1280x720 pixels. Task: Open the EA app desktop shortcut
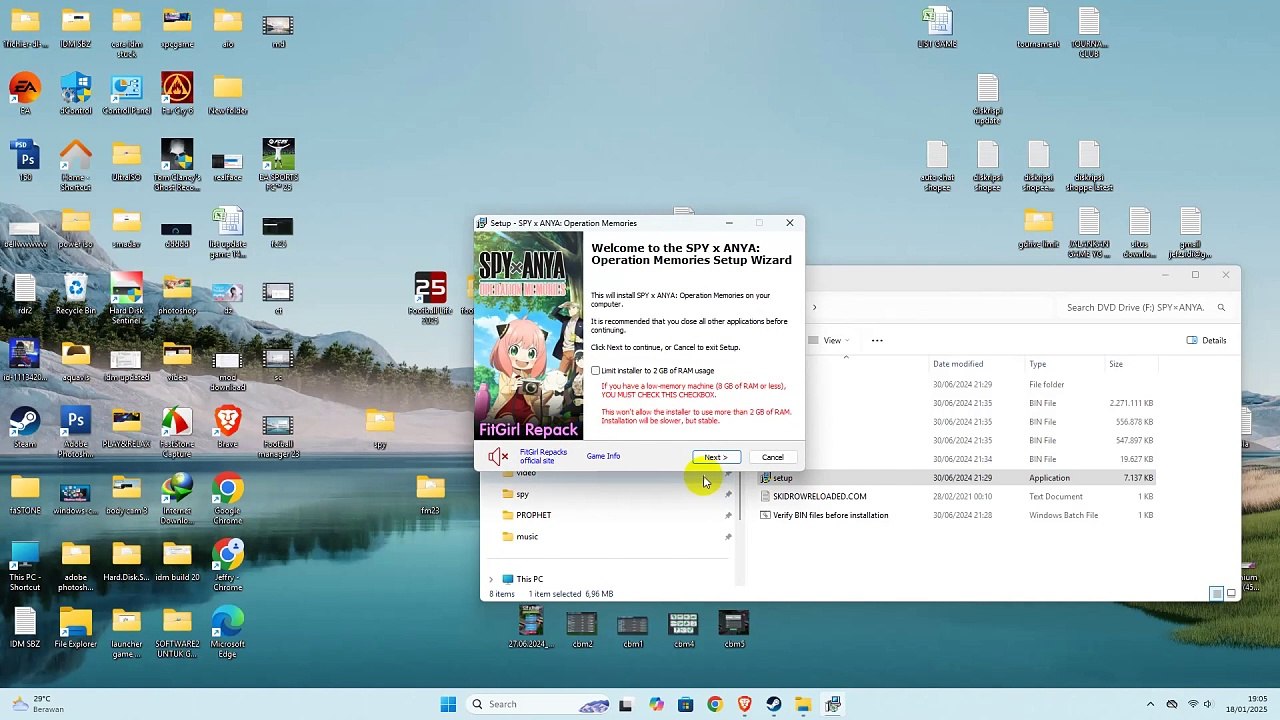[25, 93]
